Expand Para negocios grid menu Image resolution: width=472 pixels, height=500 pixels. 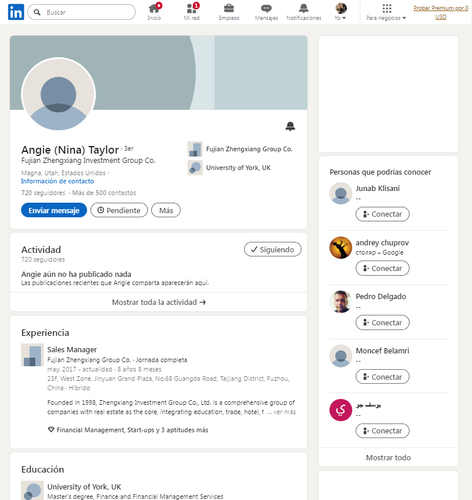386,12
